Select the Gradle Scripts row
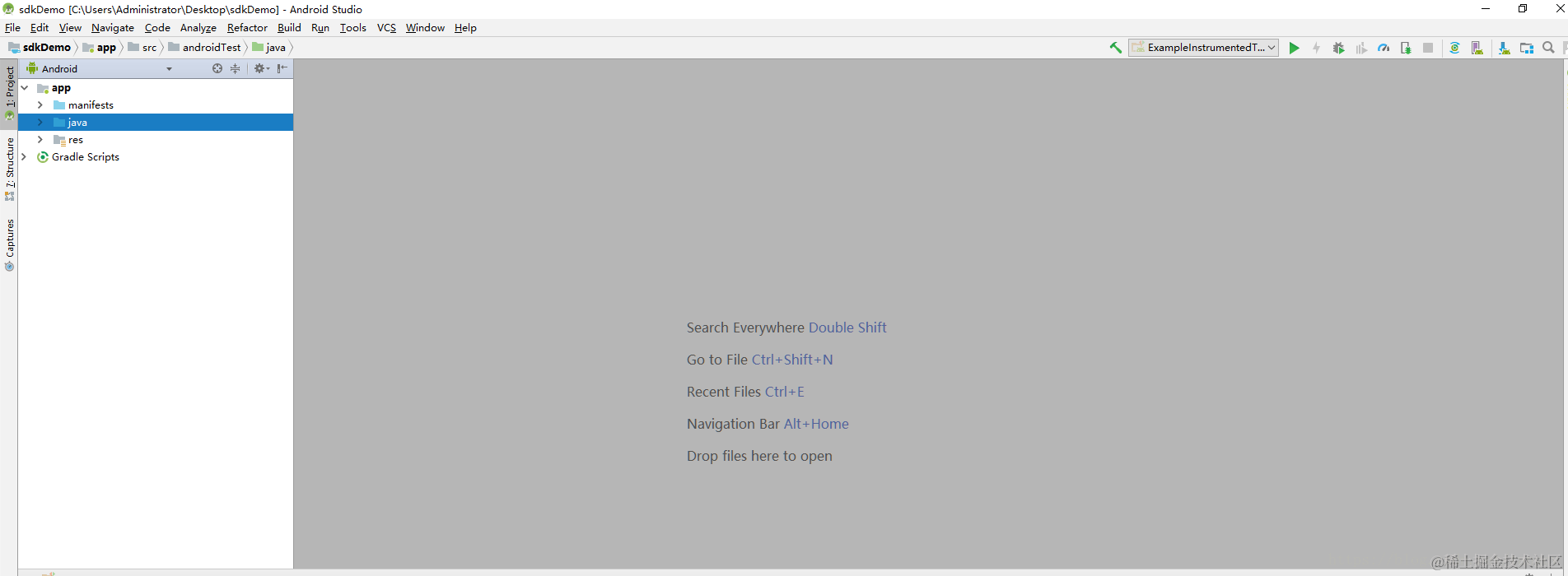 156,157
